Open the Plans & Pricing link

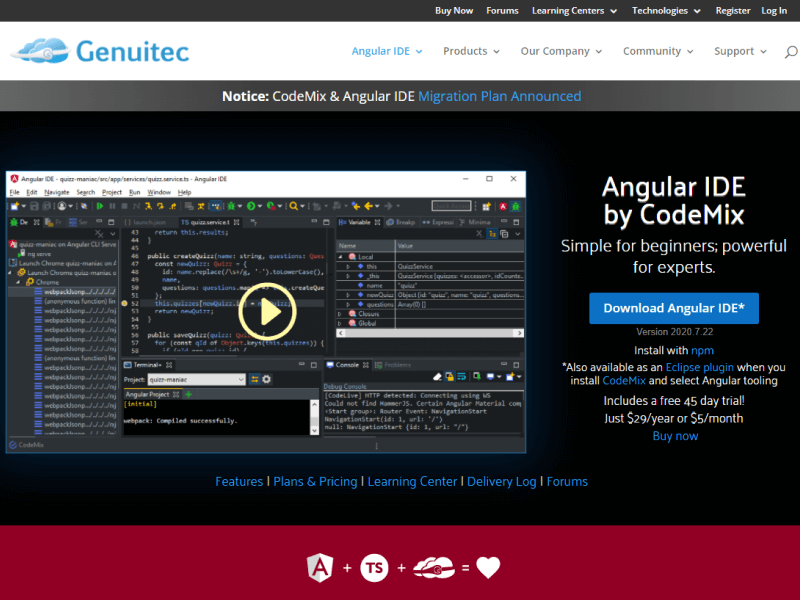pyautogui.click(x=315, y=482)
